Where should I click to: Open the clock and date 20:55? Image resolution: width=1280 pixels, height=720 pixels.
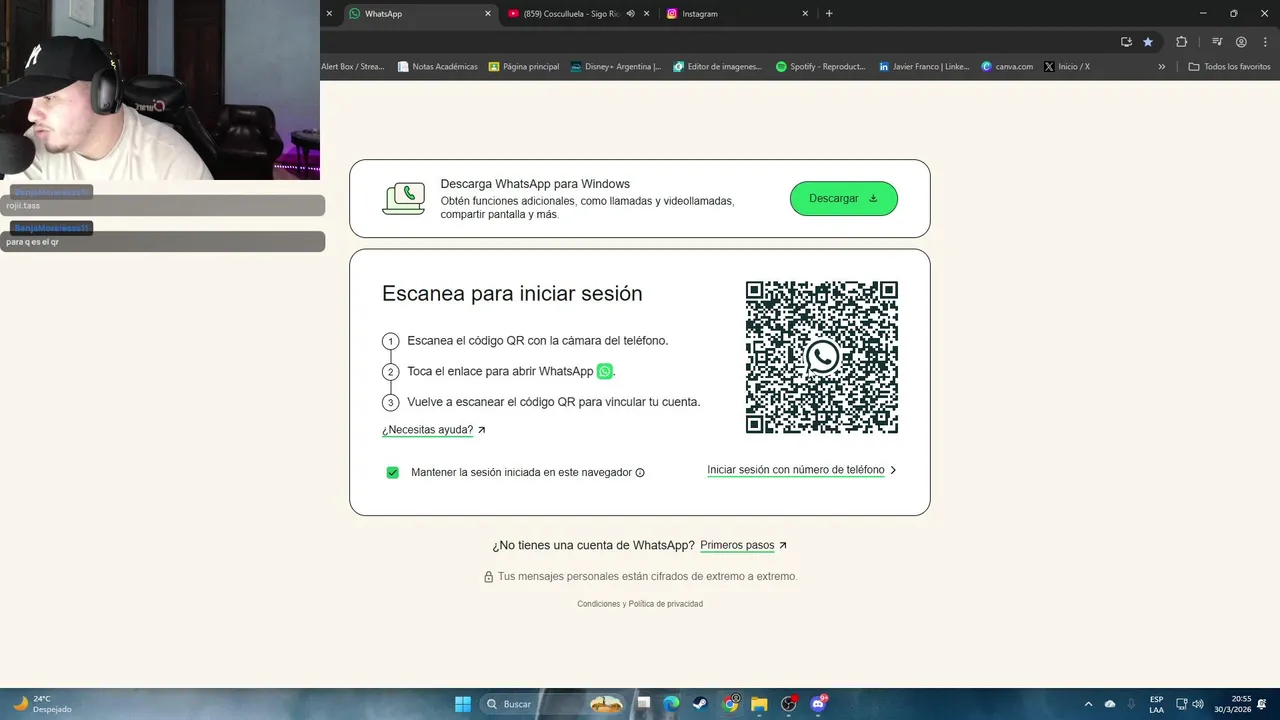coord(1233,704)
